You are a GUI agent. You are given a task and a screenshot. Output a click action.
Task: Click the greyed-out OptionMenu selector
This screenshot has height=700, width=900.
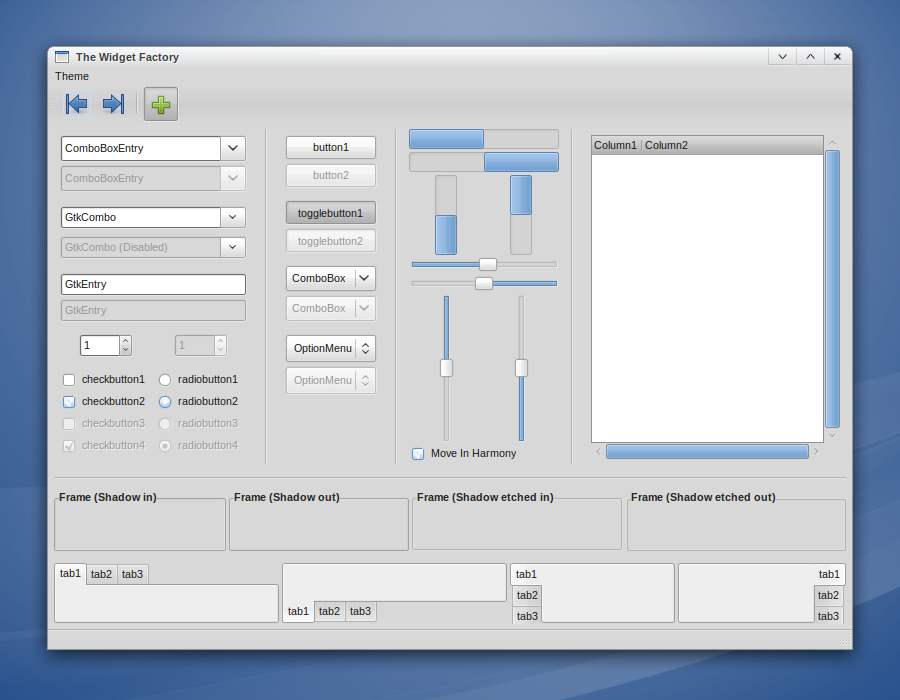331,380
